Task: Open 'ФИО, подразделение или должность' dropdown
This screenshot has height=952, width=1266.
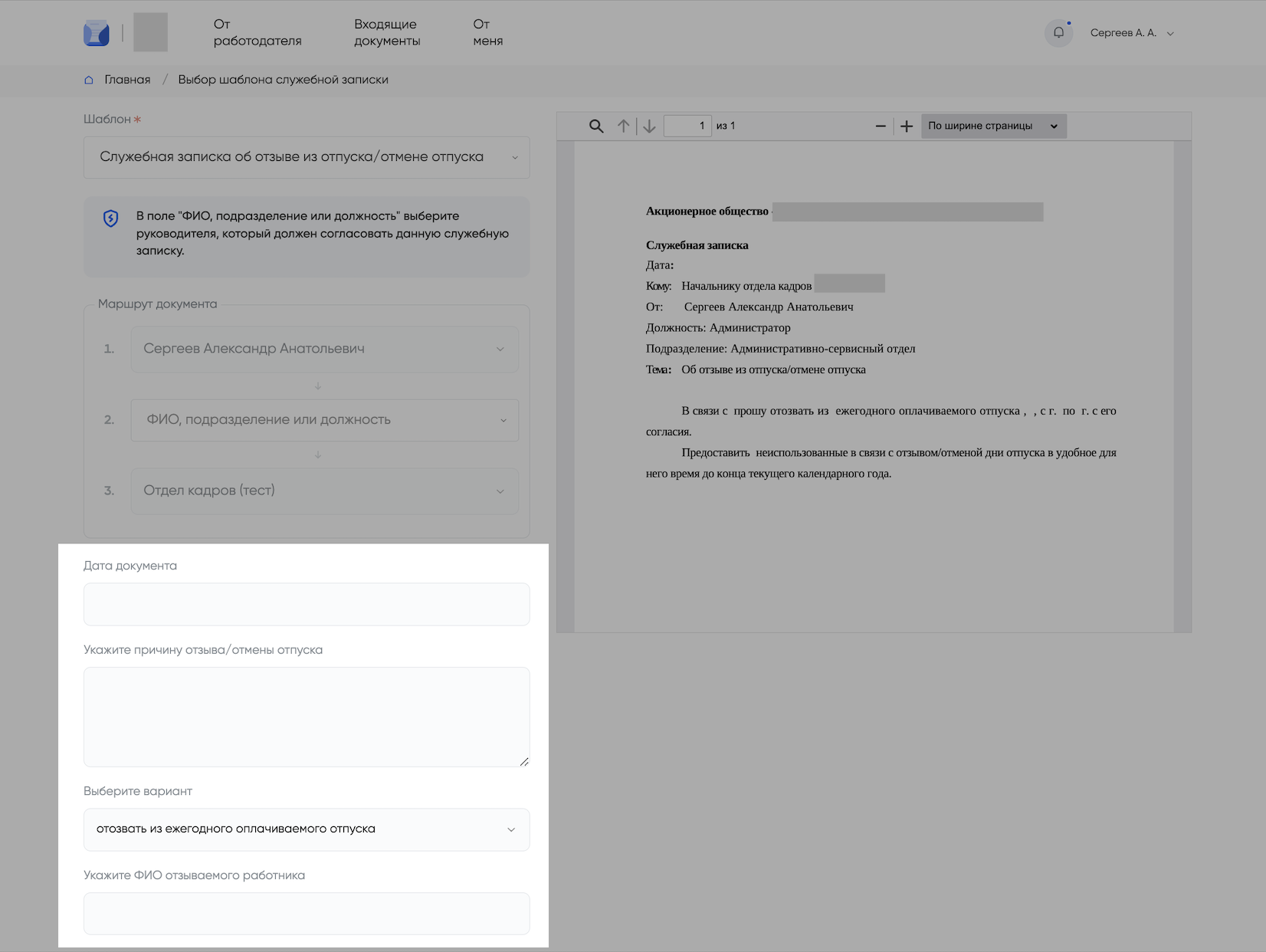Action: 325,420
